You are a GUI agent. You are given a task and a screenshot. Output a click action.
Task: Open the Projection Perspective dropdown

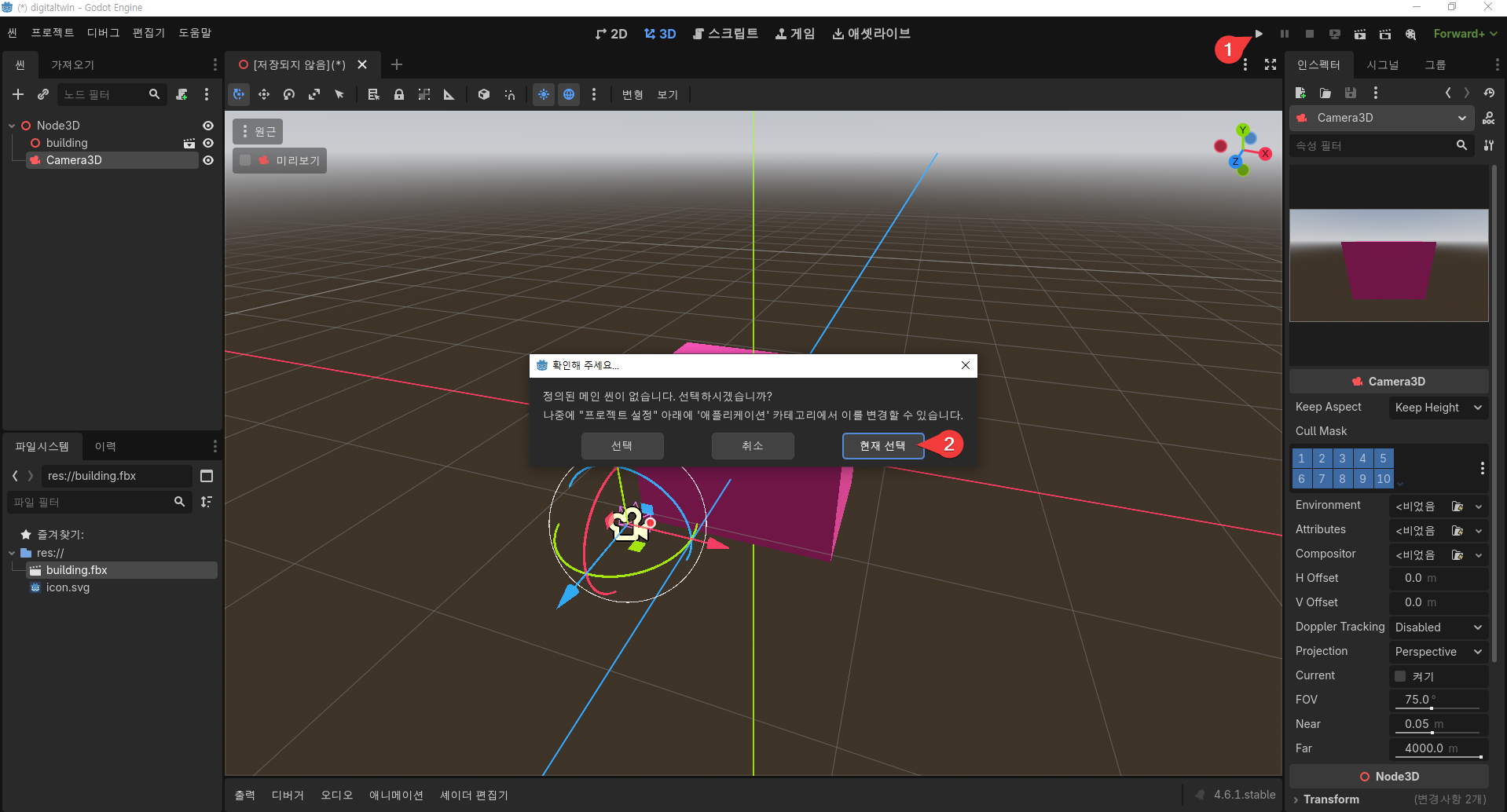point(1438,652)
